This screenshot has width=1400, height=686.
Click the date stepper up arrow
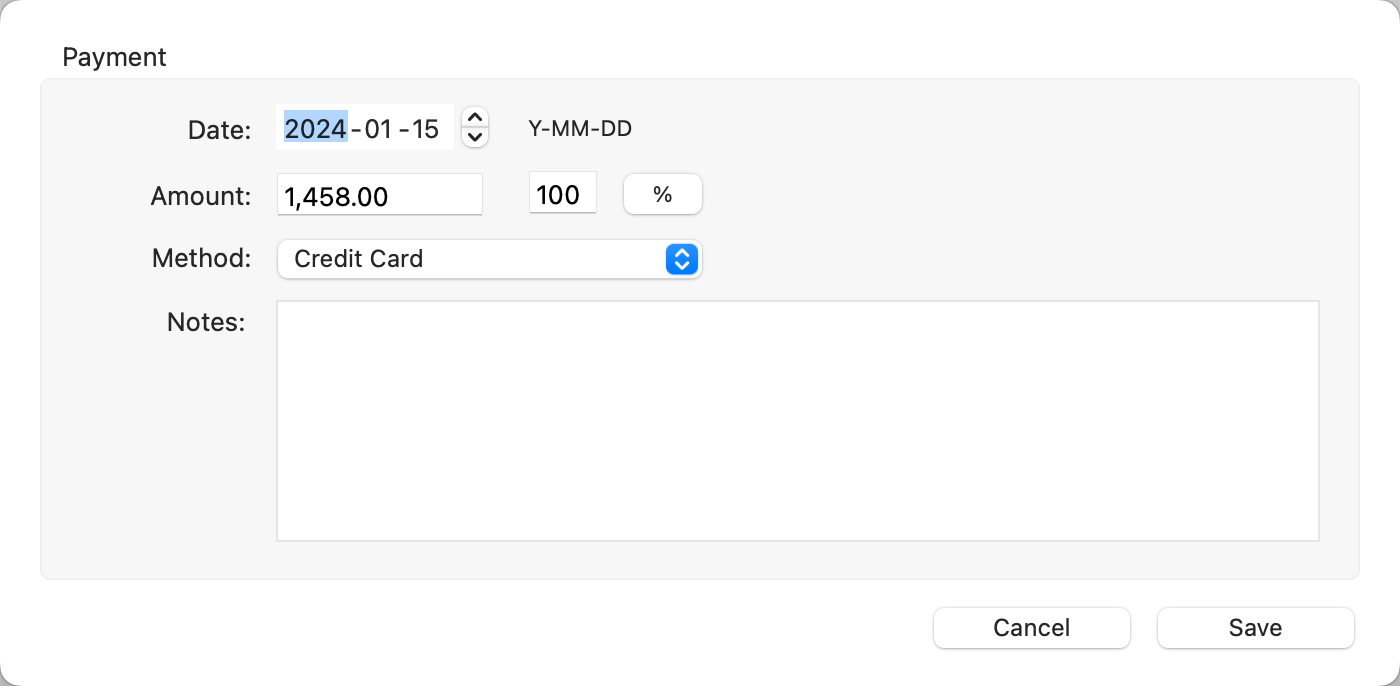(475, 118)
